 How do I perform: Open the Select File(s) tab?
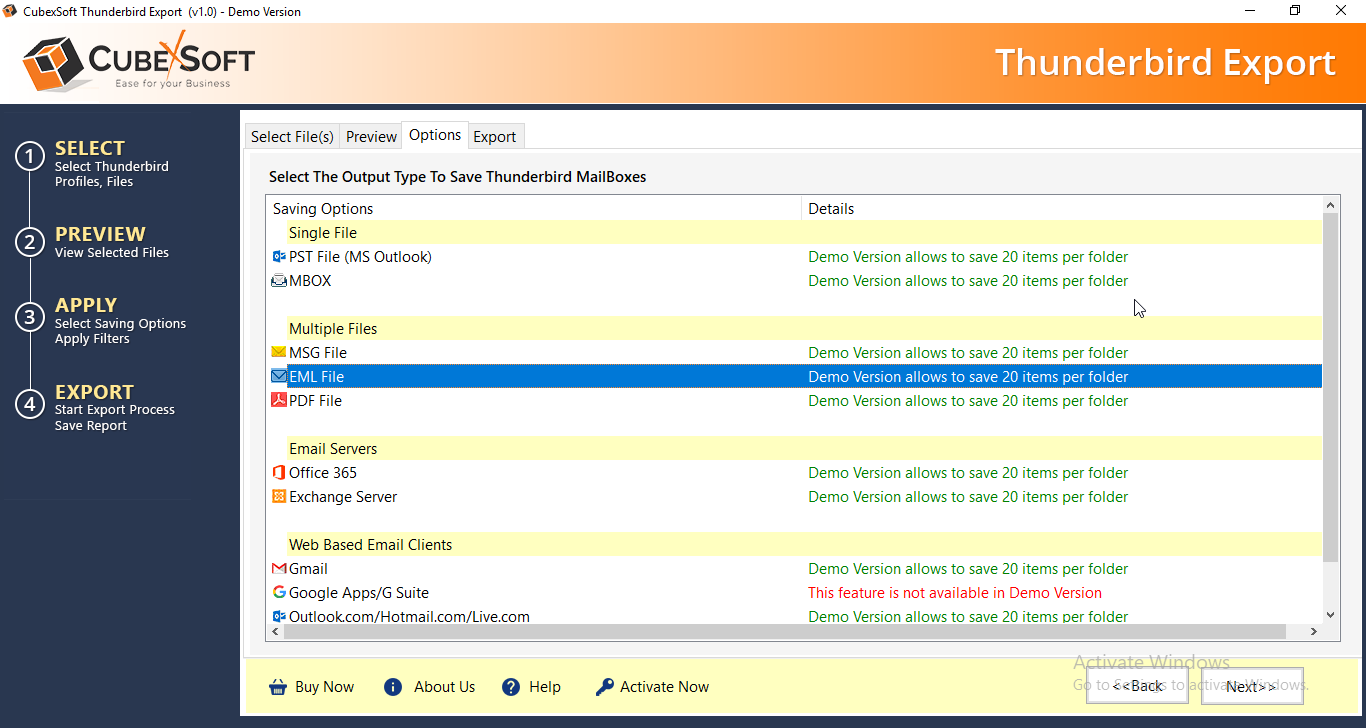(x=292, y=137)
